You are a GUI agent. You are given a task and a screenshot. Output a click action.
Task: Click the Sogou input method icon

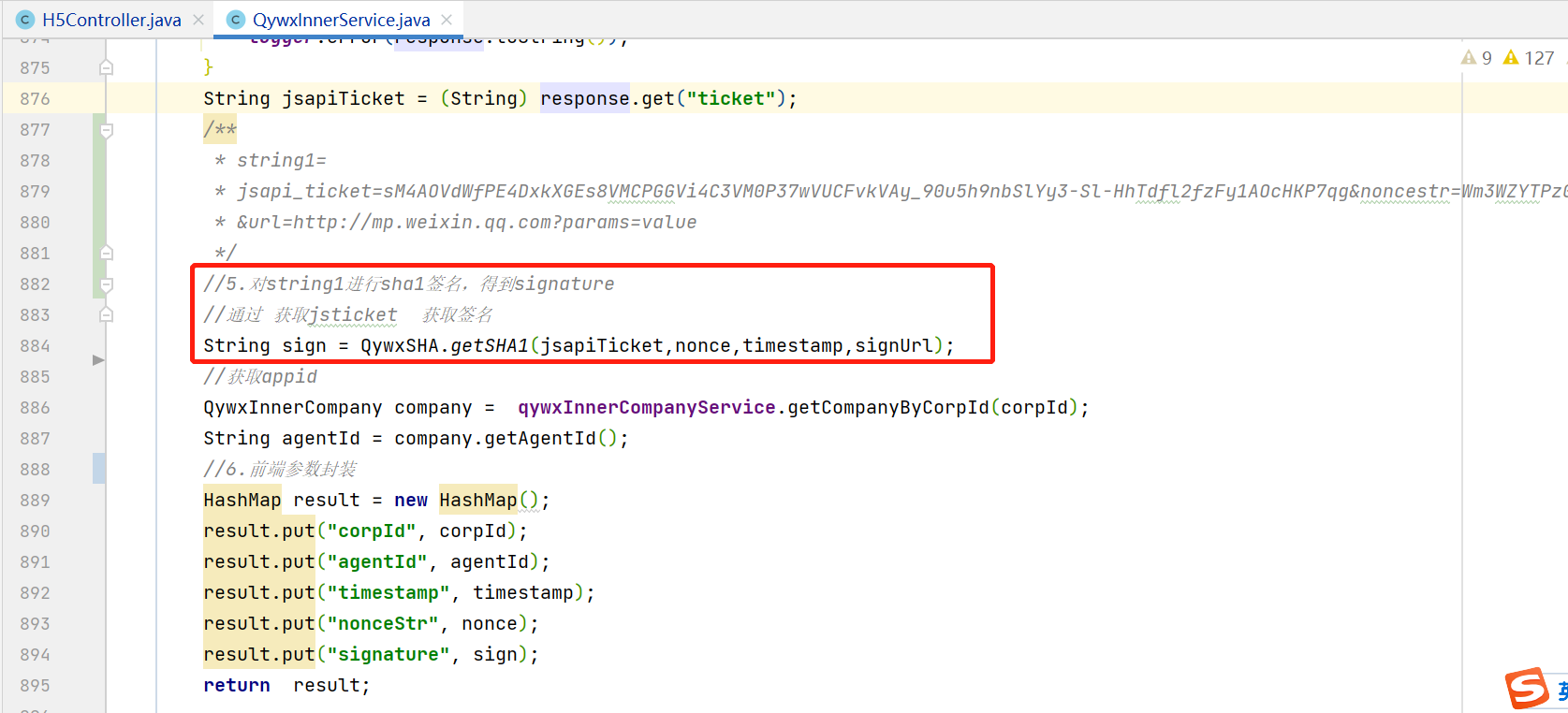click(1528, 689)
